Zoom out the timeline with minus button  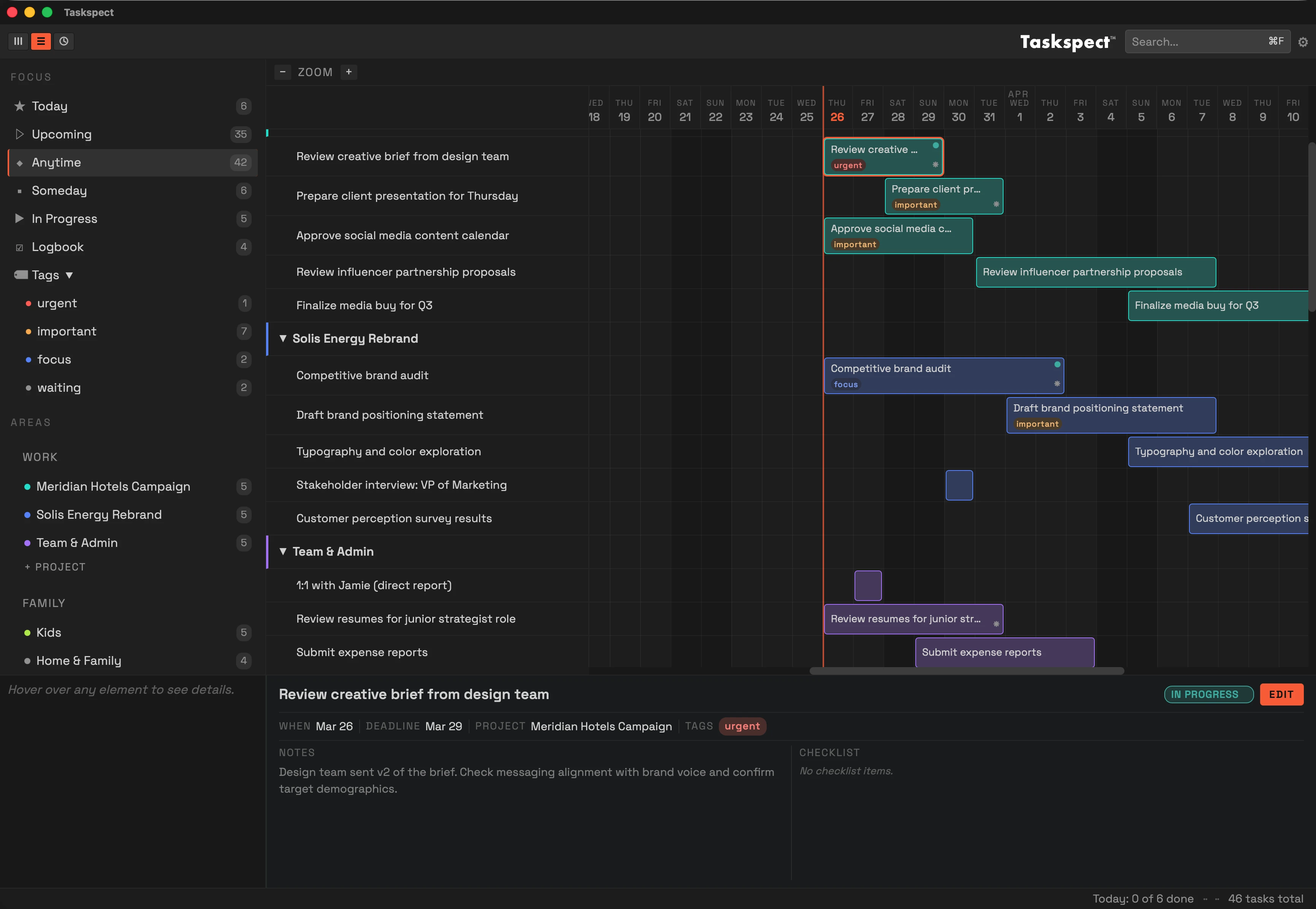coord(282,72)
